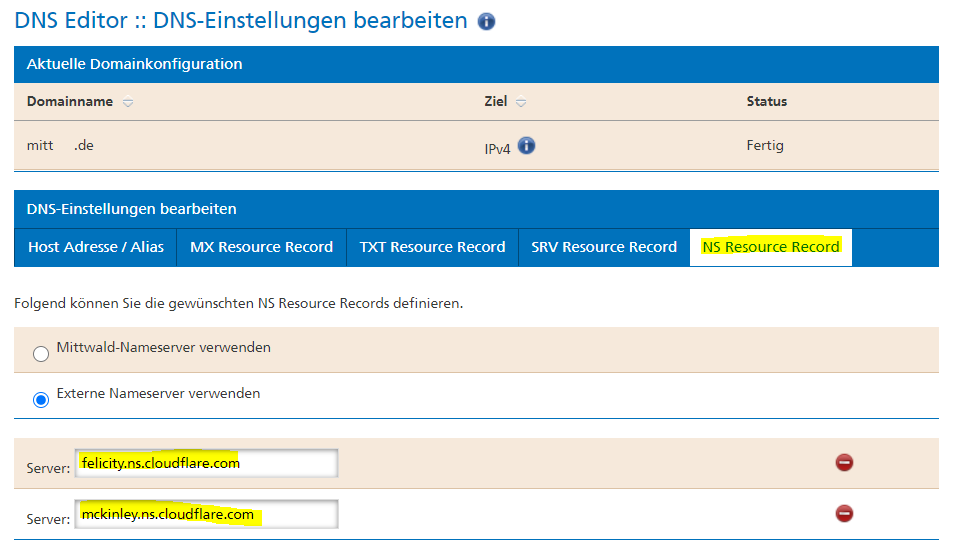Remove the mckinley.ns.cloudflare.com server entry
The width and height of the screenshot is (956, 553).
tap(844, 513)
